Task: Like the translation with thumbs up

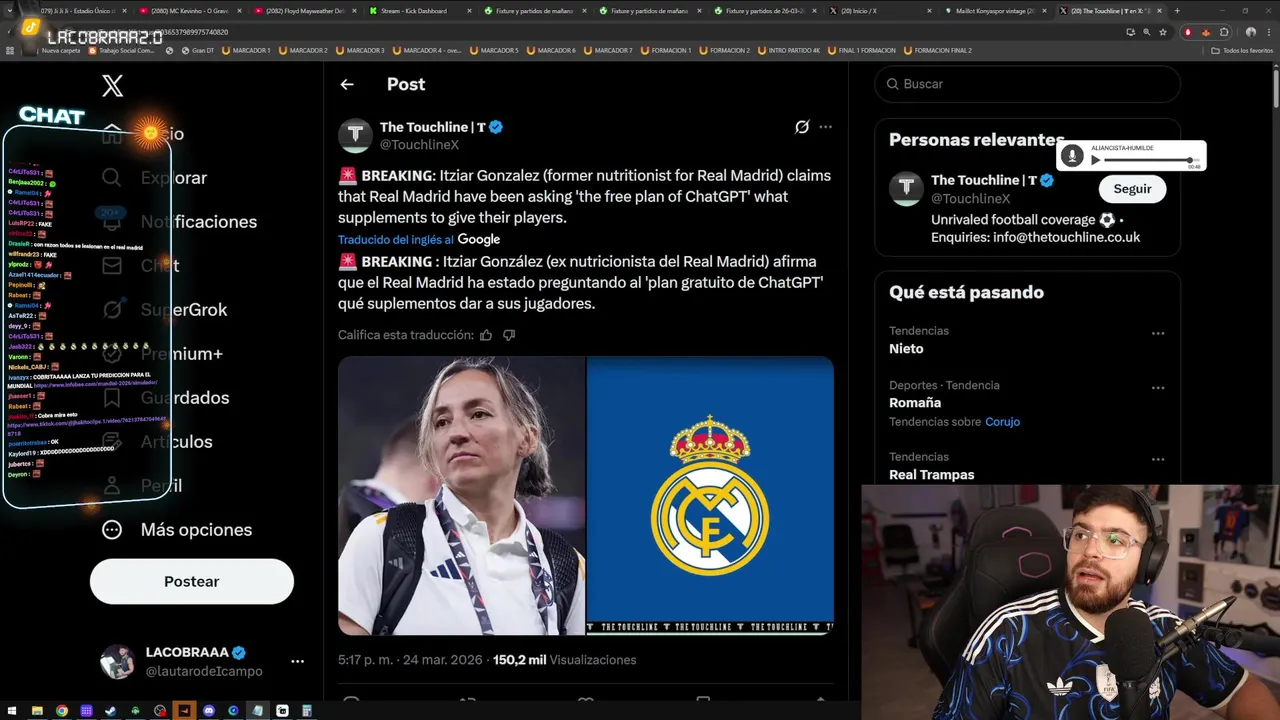Action: point(486,335)
